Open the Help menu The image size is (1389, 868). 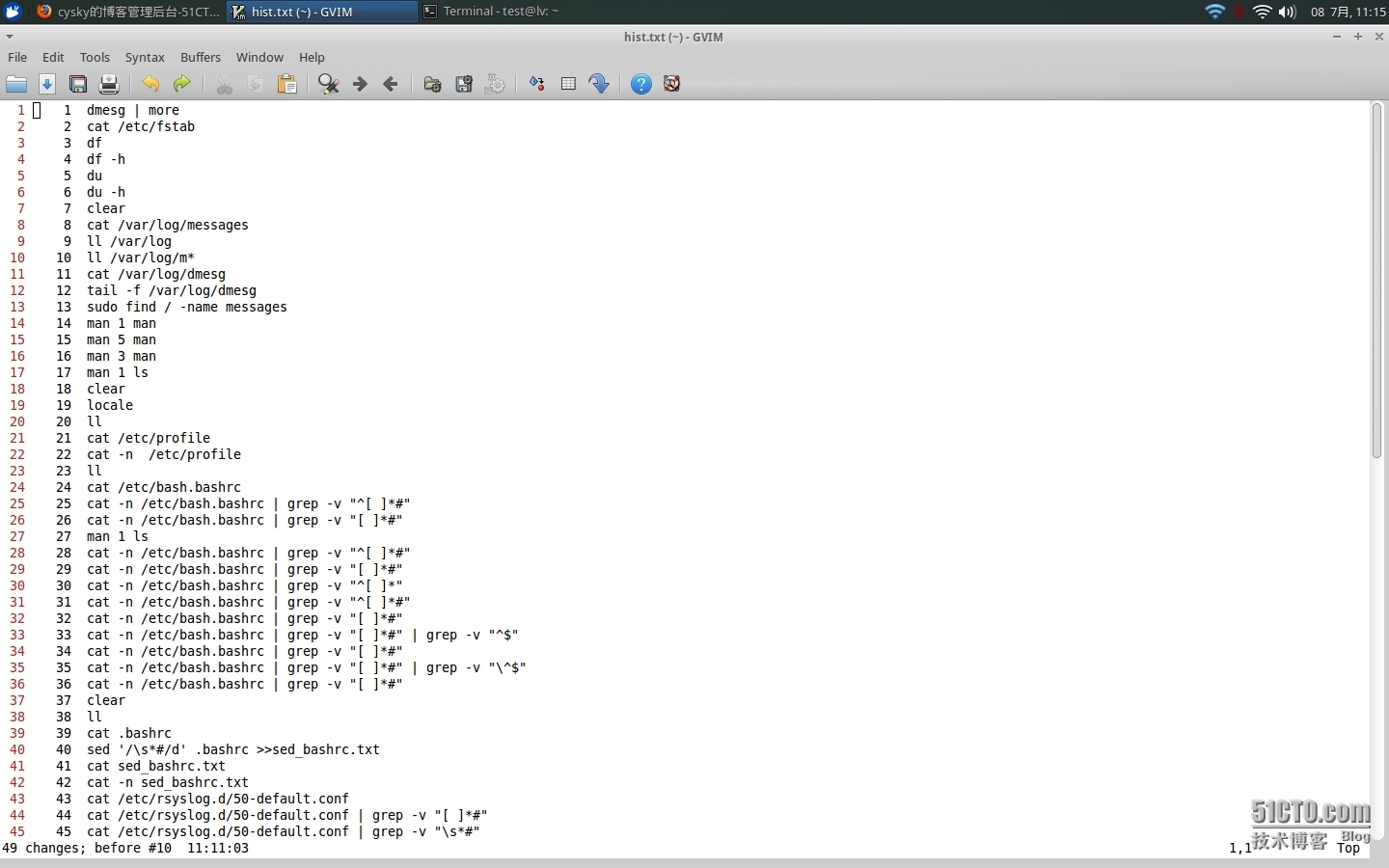pyautogui.click(x=312, y=57)
